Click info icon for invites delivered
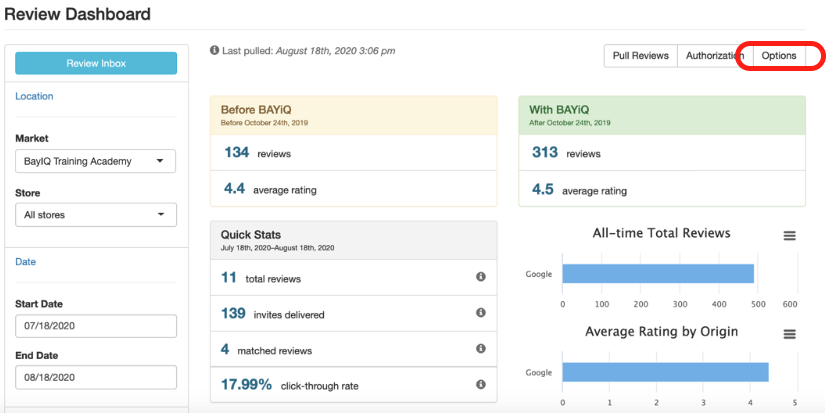Screen dimensions: 833x415 click(481, 312)
